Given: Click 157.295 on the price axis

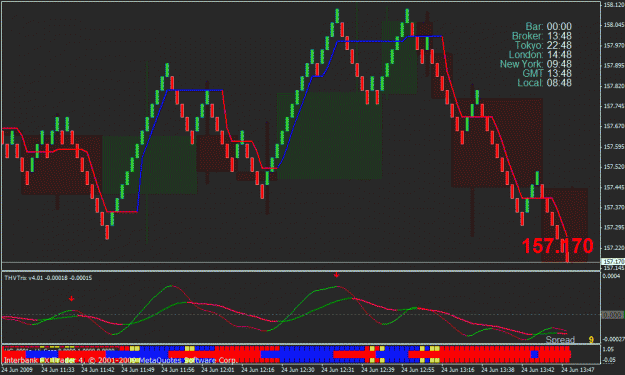Looking at the screenshot, I should 613,228.
